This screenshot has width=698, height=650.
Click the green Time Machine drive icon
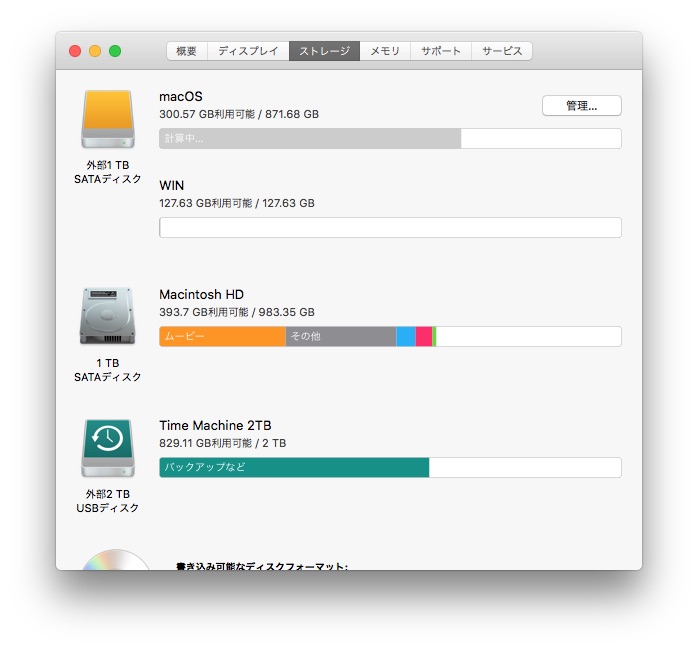tap(108, 448)
